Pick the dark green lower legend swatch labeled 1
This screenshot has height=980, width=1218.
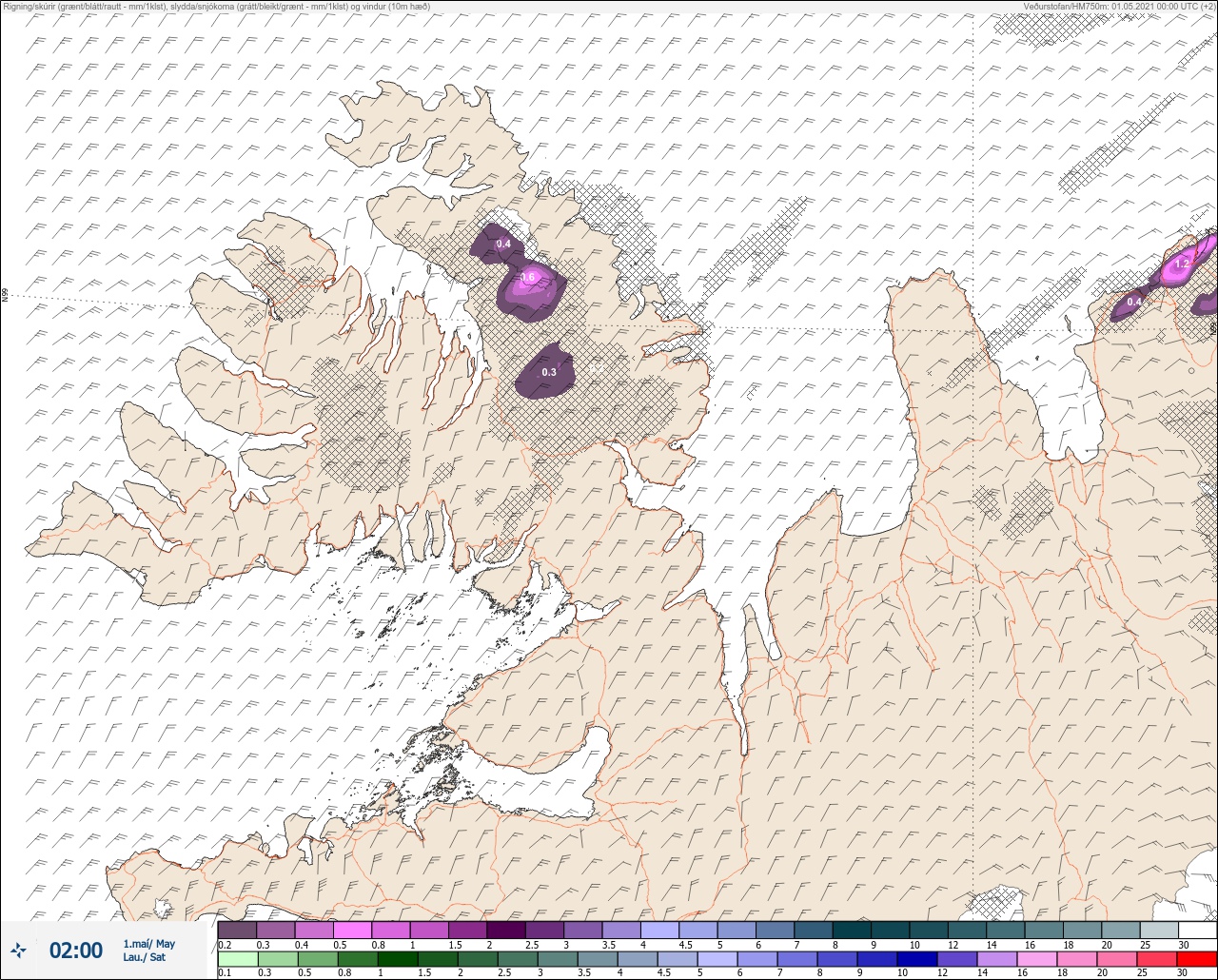[x=397, y=959]
